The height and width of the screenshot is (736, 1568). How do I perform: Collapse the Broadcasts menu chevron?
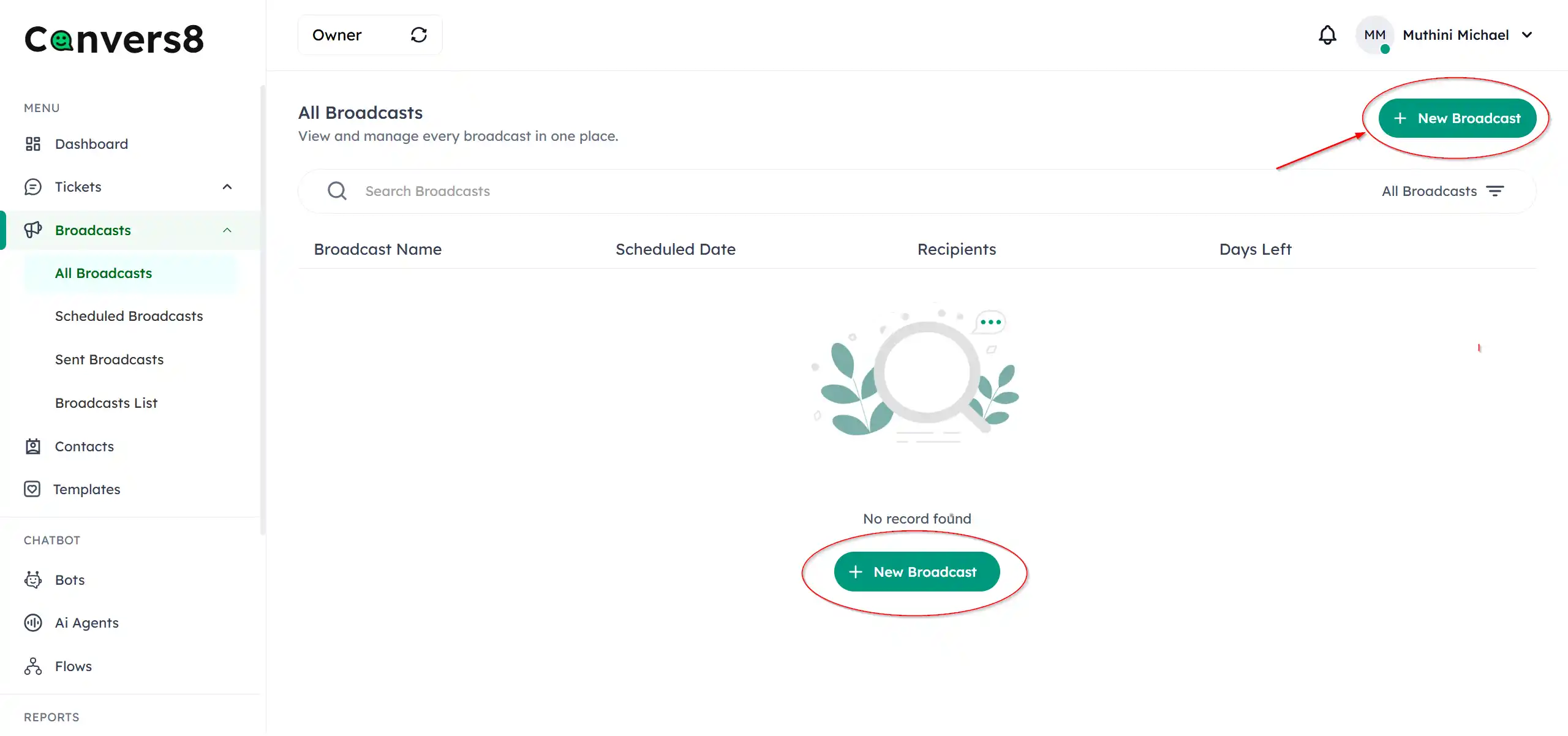pos(227,230)
